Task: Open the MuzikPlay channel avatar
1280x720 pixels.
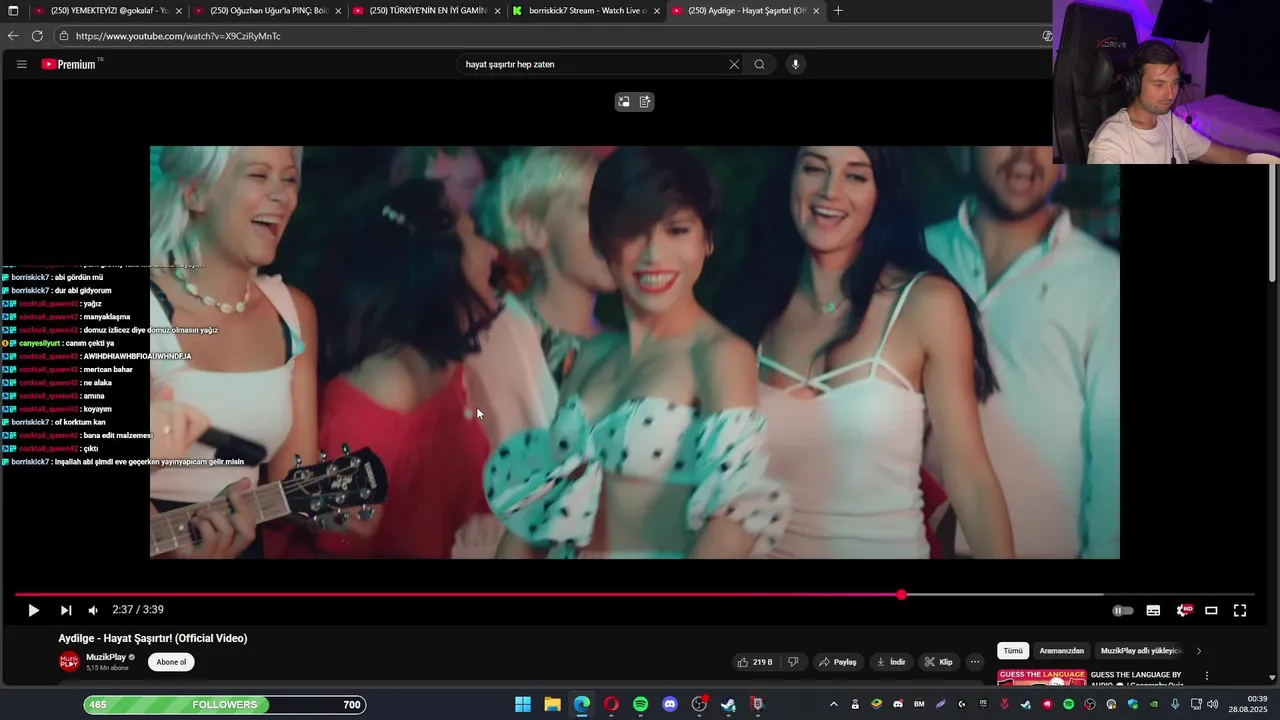Action: [x=69, y=661]
